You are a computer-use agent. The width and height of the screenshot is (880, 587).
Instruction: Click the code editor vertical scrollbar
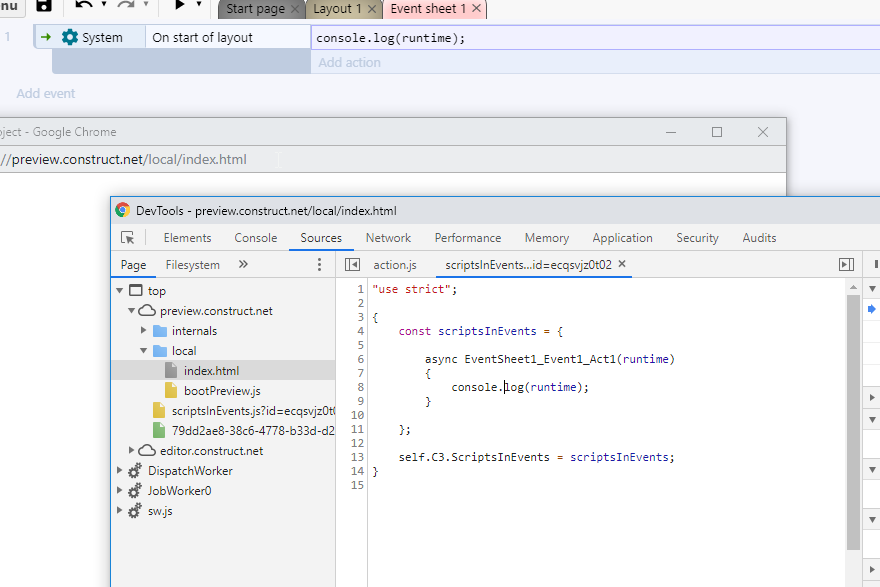click(x=853, y=422)
